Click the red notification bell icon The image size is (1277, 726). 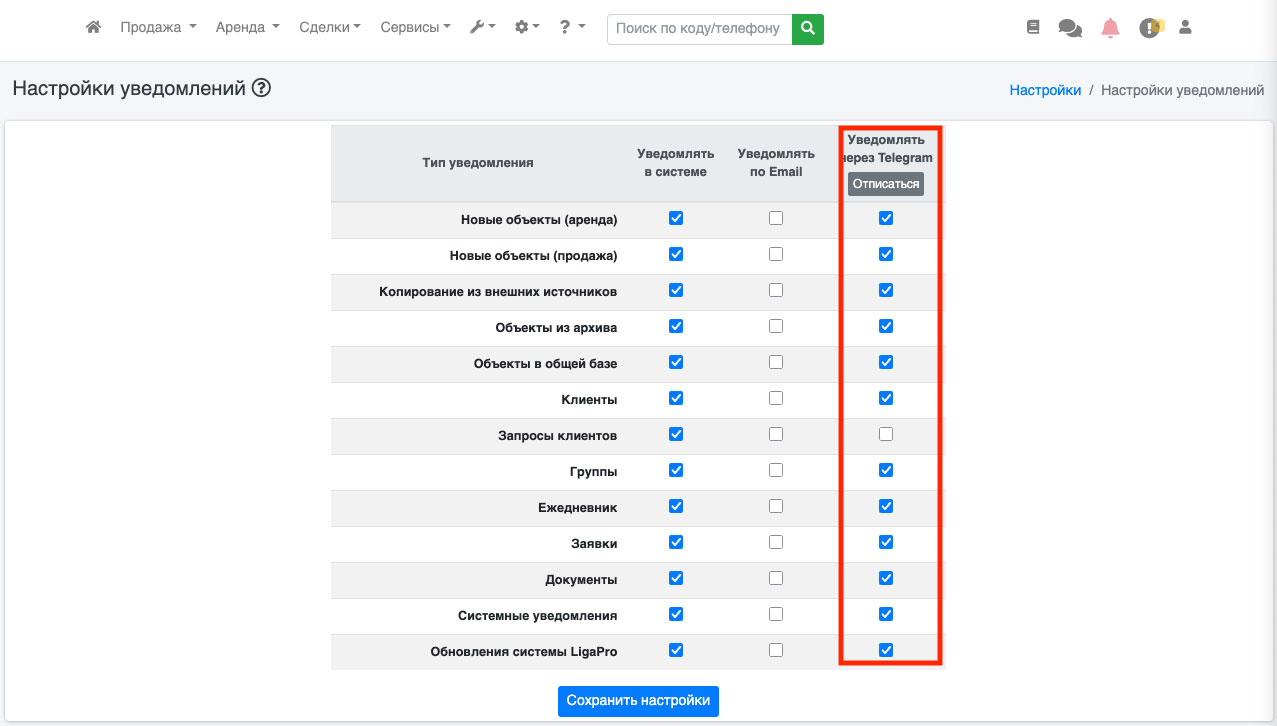coord(1110,28)
